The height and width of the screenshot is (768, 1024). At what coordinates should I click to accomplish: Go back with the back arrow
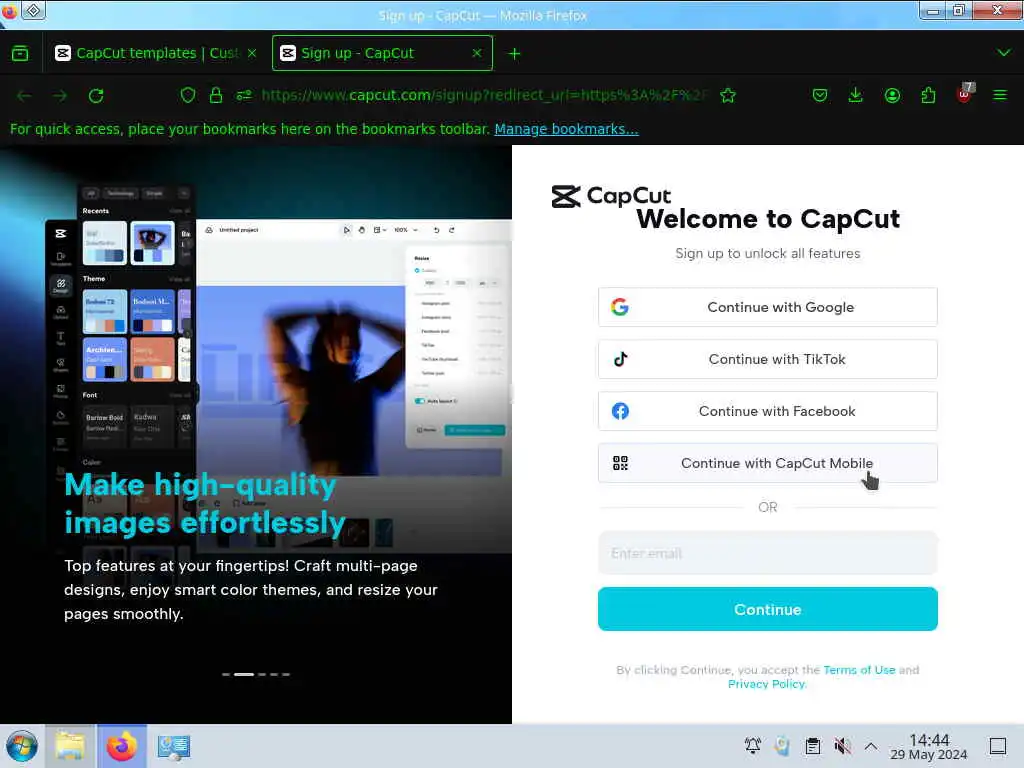(25, 96)
